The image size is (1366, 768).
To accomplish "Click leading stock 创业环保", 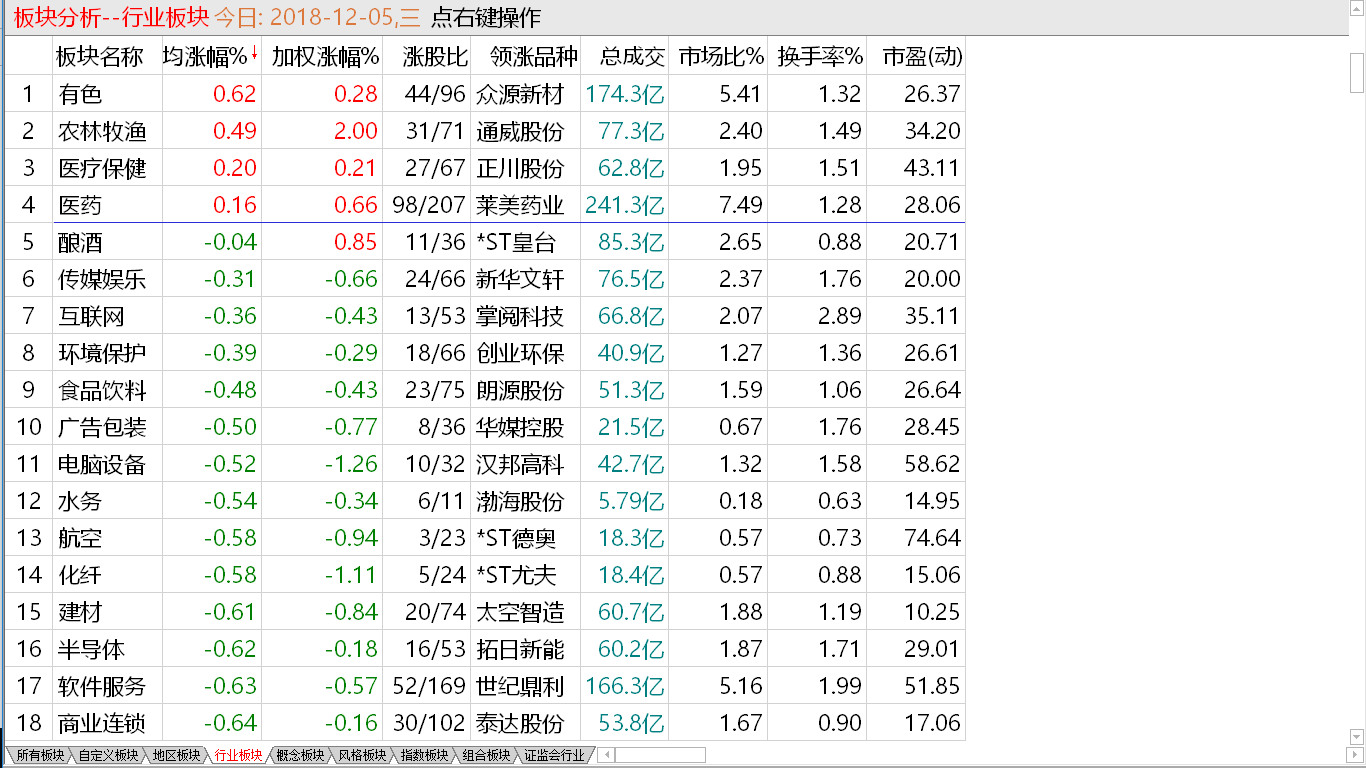I will pyautogui.click(x=520, y=353).
